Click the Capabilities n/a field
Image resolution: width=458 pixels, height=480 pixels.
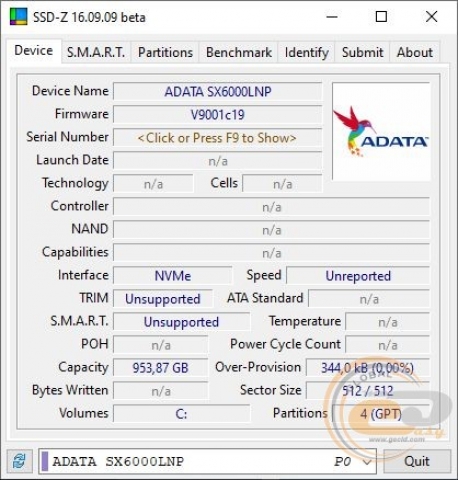coord(271,253)
